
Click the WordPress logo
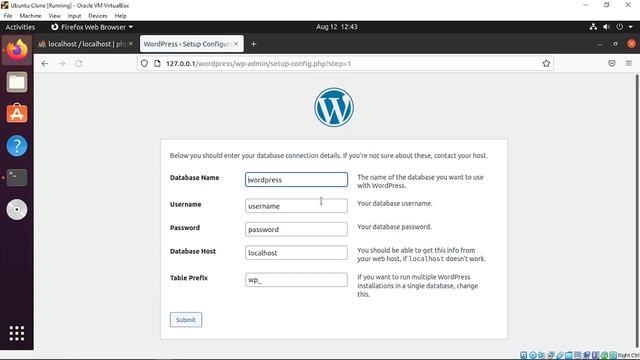tap(334, 107)
